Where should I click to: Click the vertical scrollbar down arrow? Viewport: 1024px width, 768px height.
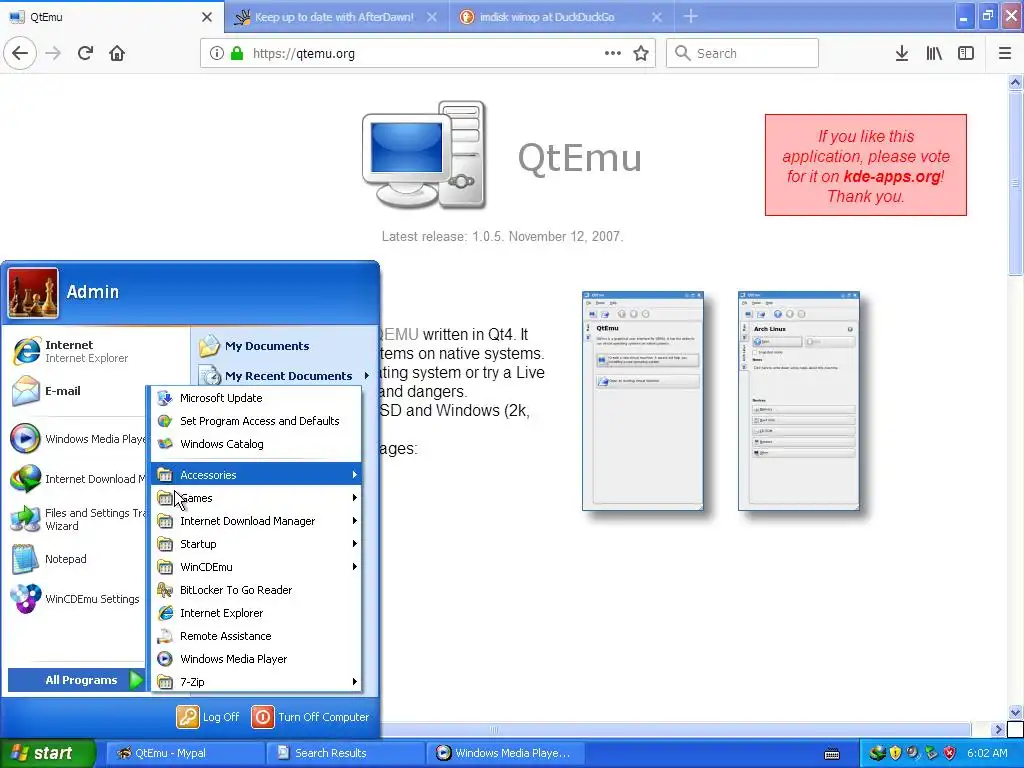coord(1015,712)
